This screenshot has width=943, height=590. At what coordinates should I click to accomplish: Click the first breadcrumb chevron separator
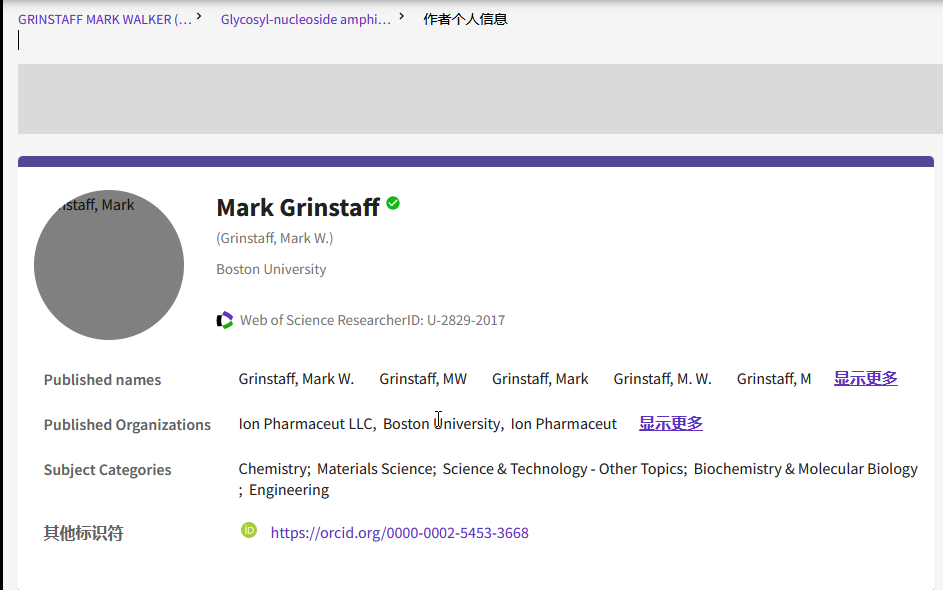click(199, 16)
